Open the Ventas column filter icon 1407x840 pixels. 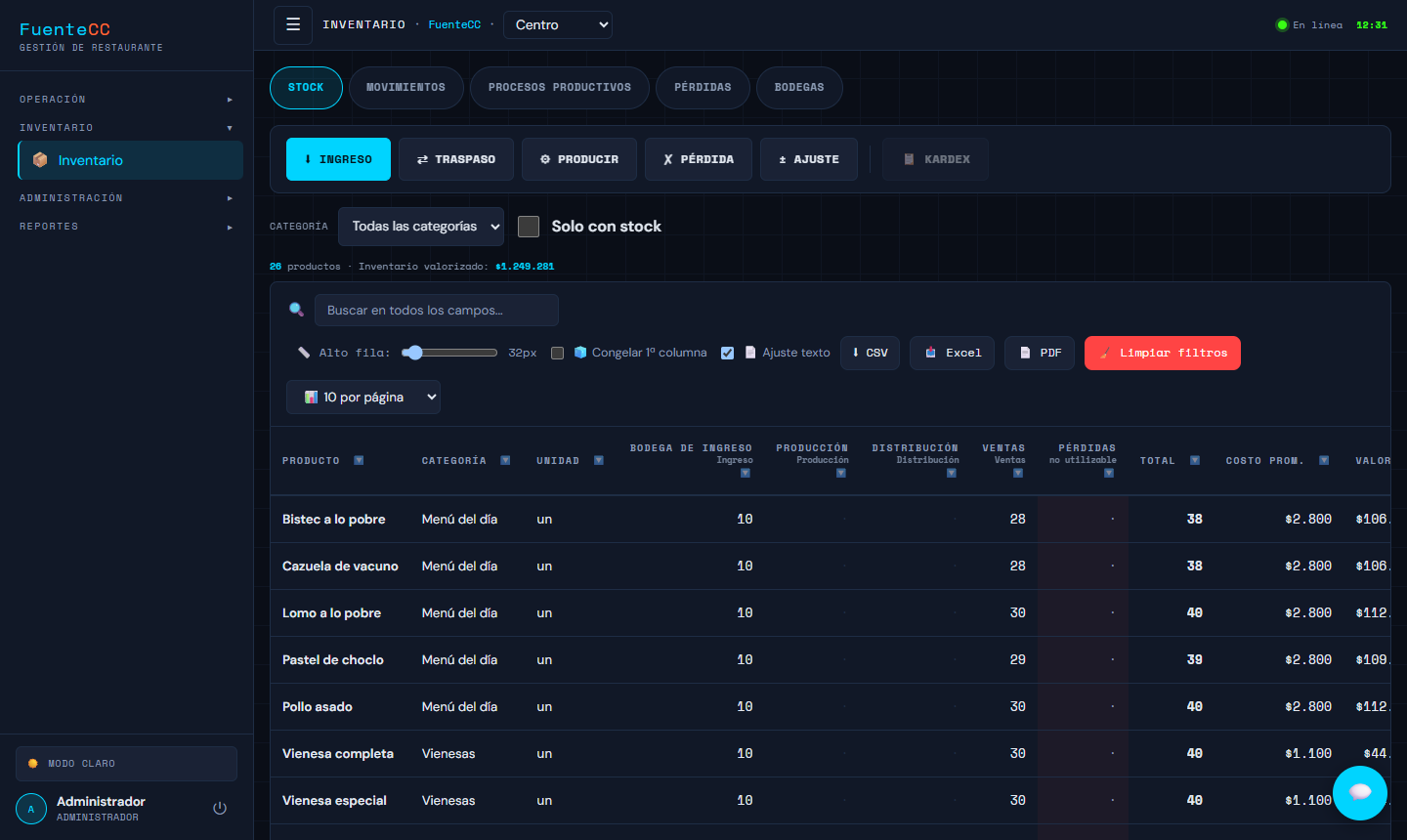pos(1018,473)
